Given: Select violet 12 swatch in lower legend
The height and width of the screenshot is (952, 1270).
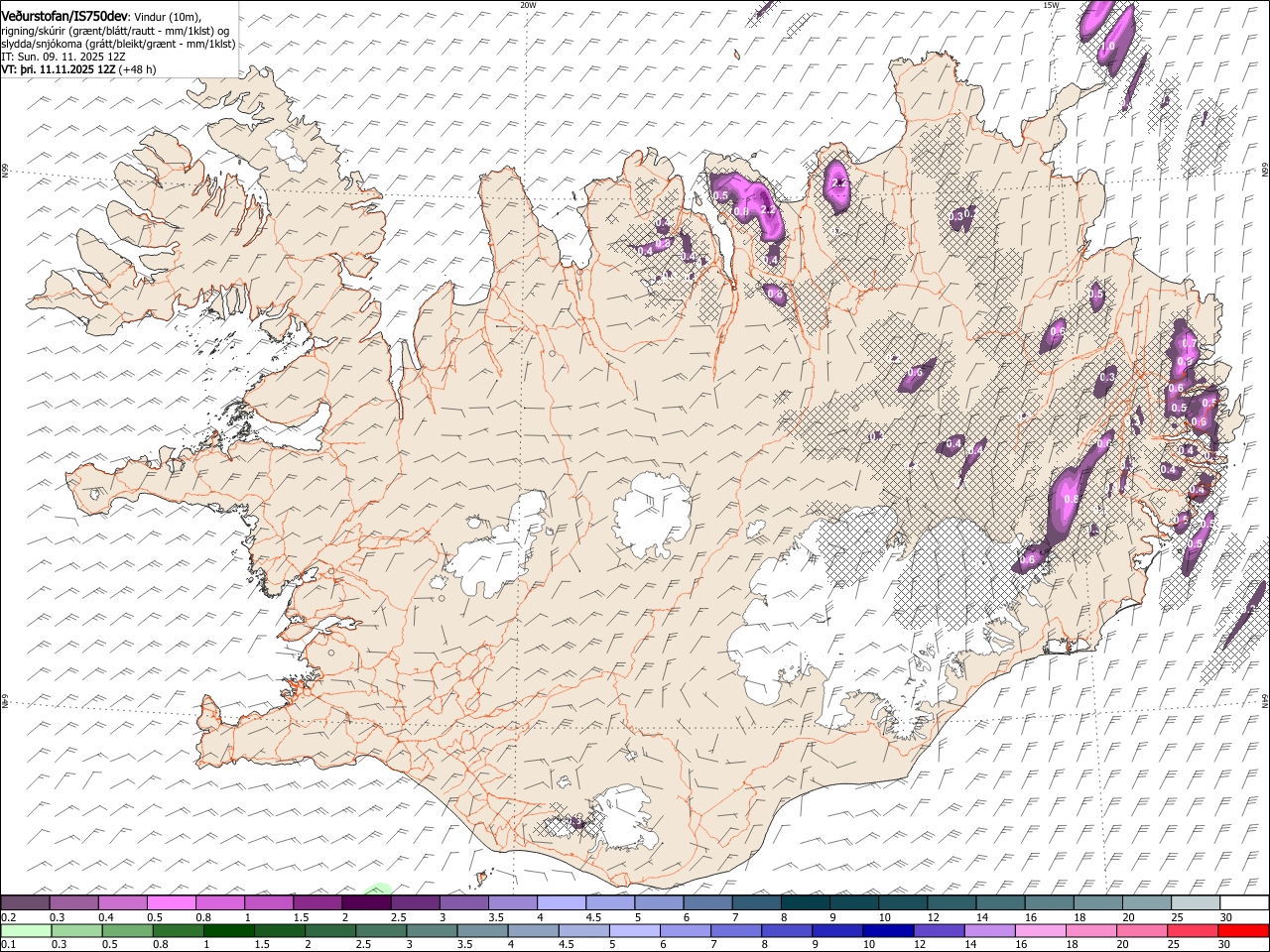Looking at the screenshot, I should coord(938,930).
